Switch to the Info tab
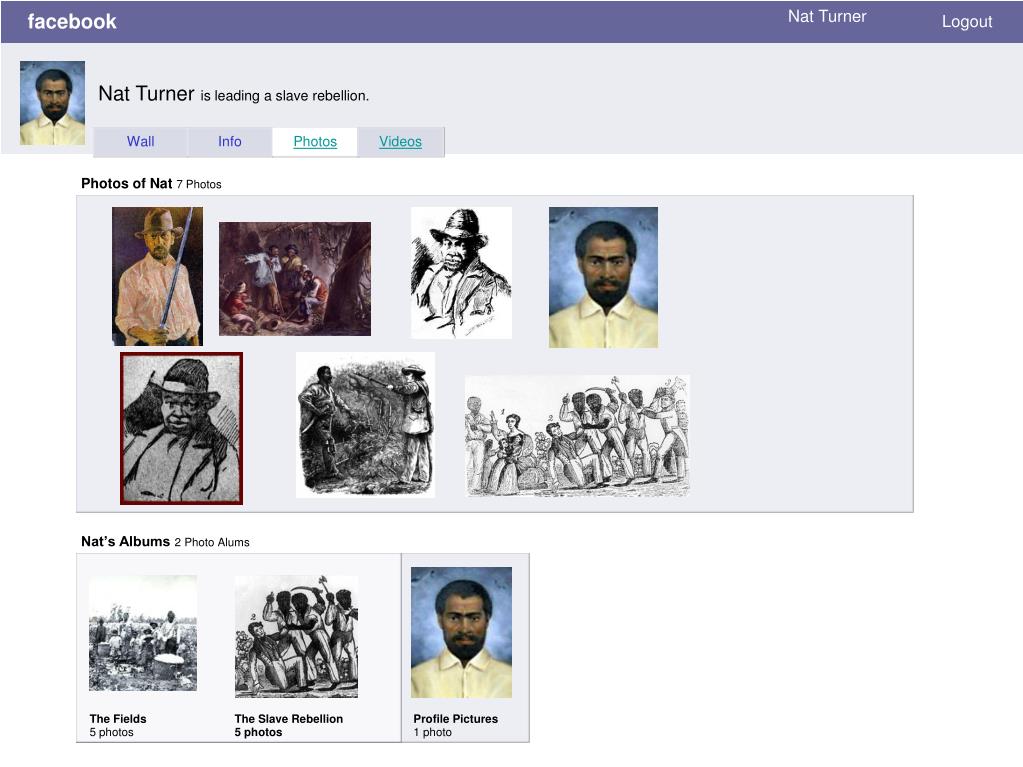Viewport: 1023px width, 767px height. (230, 142)
